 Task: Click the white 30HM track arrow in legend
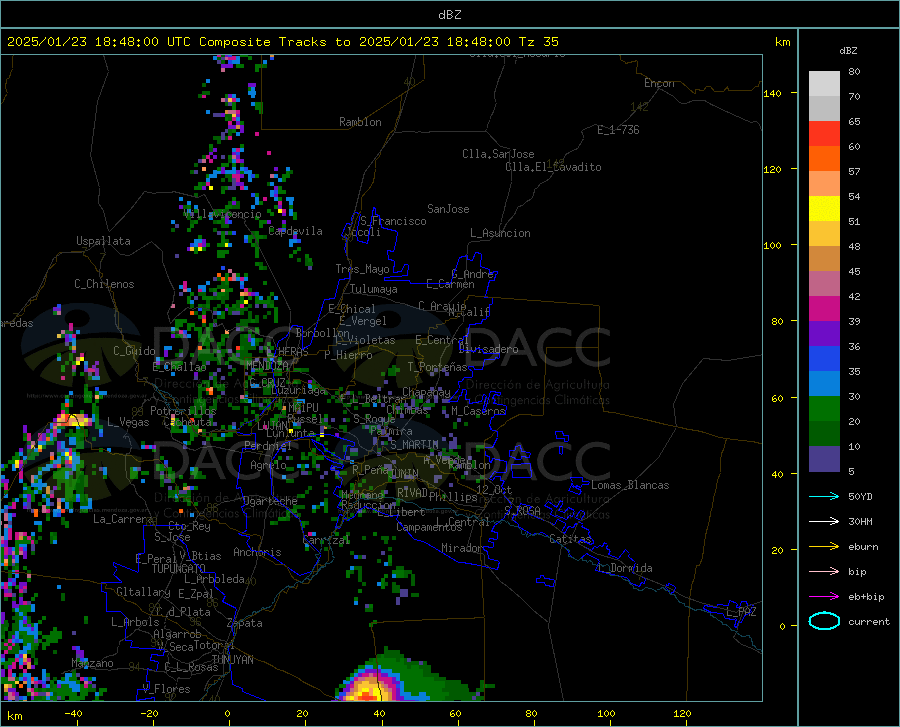pos(824,522)
